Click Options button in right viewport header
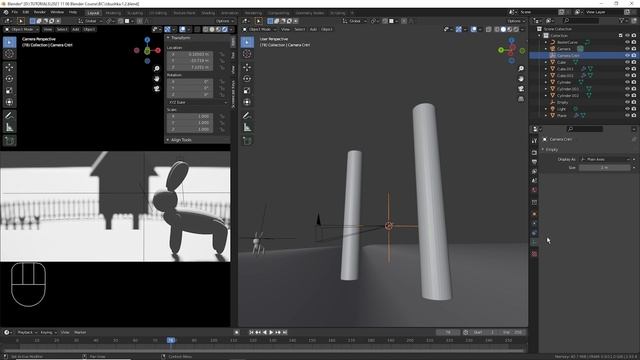 click(x=516, y=21)
